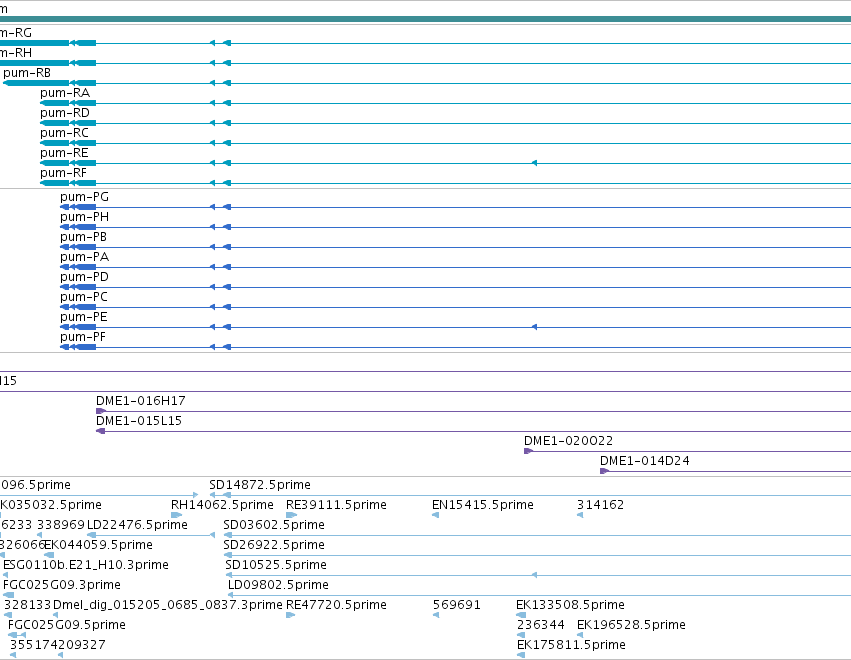
Task: Select the FGC025G09.3prime EST label
Action: tap(62, 586)
